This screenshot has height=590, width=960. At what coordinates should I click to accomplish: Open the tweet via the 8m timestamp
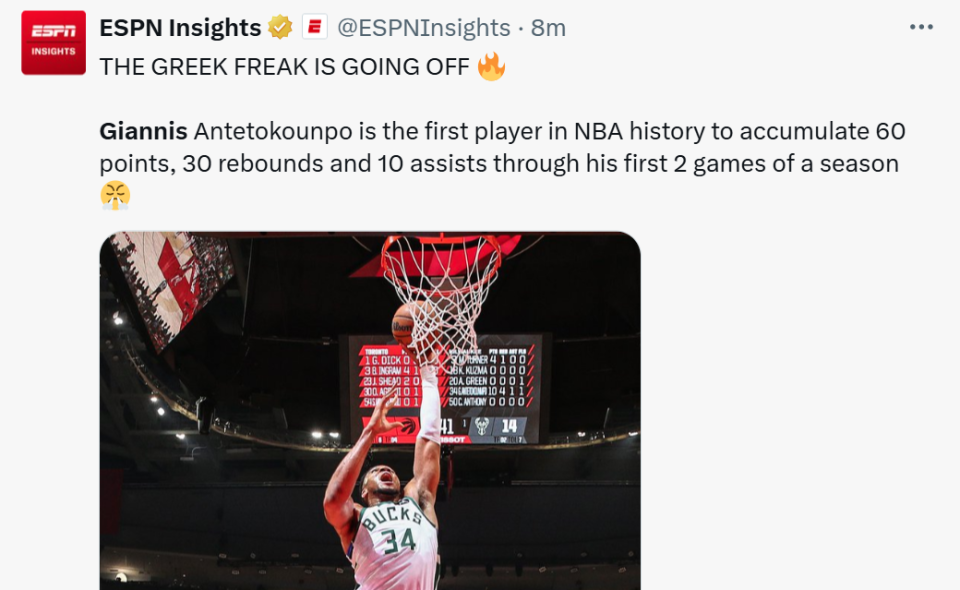(x=548, y=28)
